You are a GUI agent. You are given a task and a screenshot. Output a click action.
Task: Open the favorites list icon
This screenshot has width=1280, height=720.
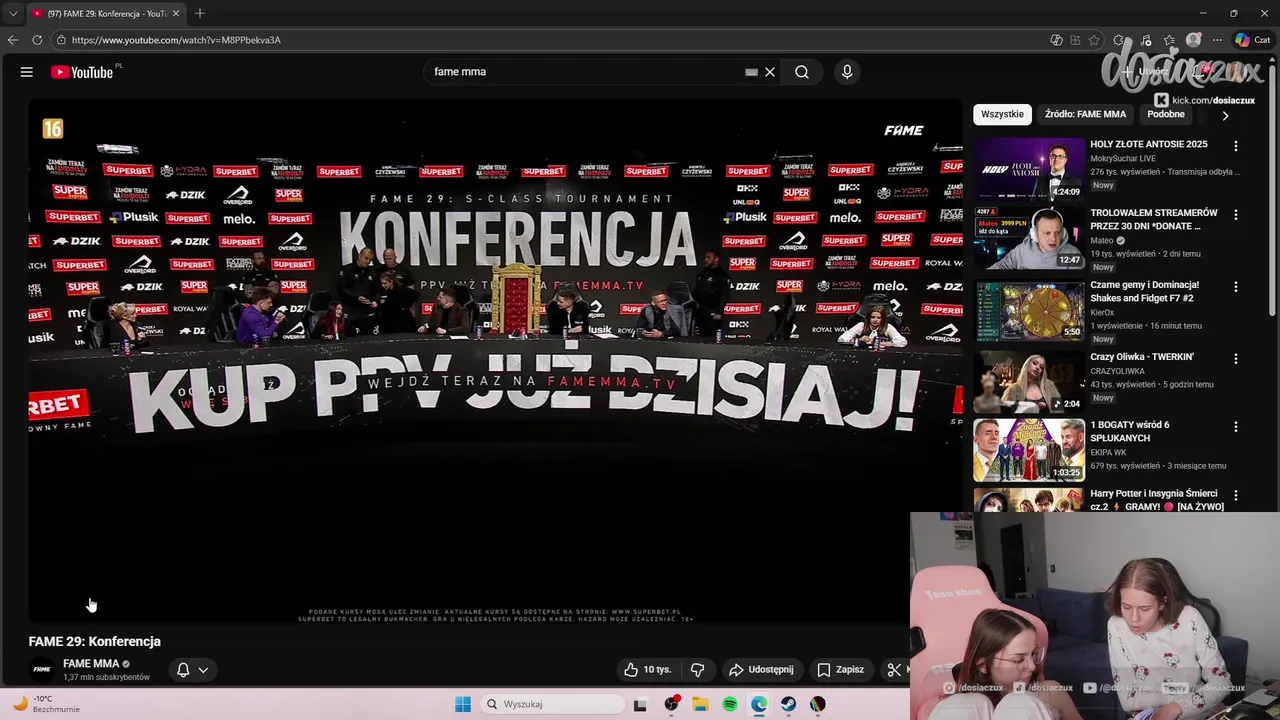coord(1169,40)
